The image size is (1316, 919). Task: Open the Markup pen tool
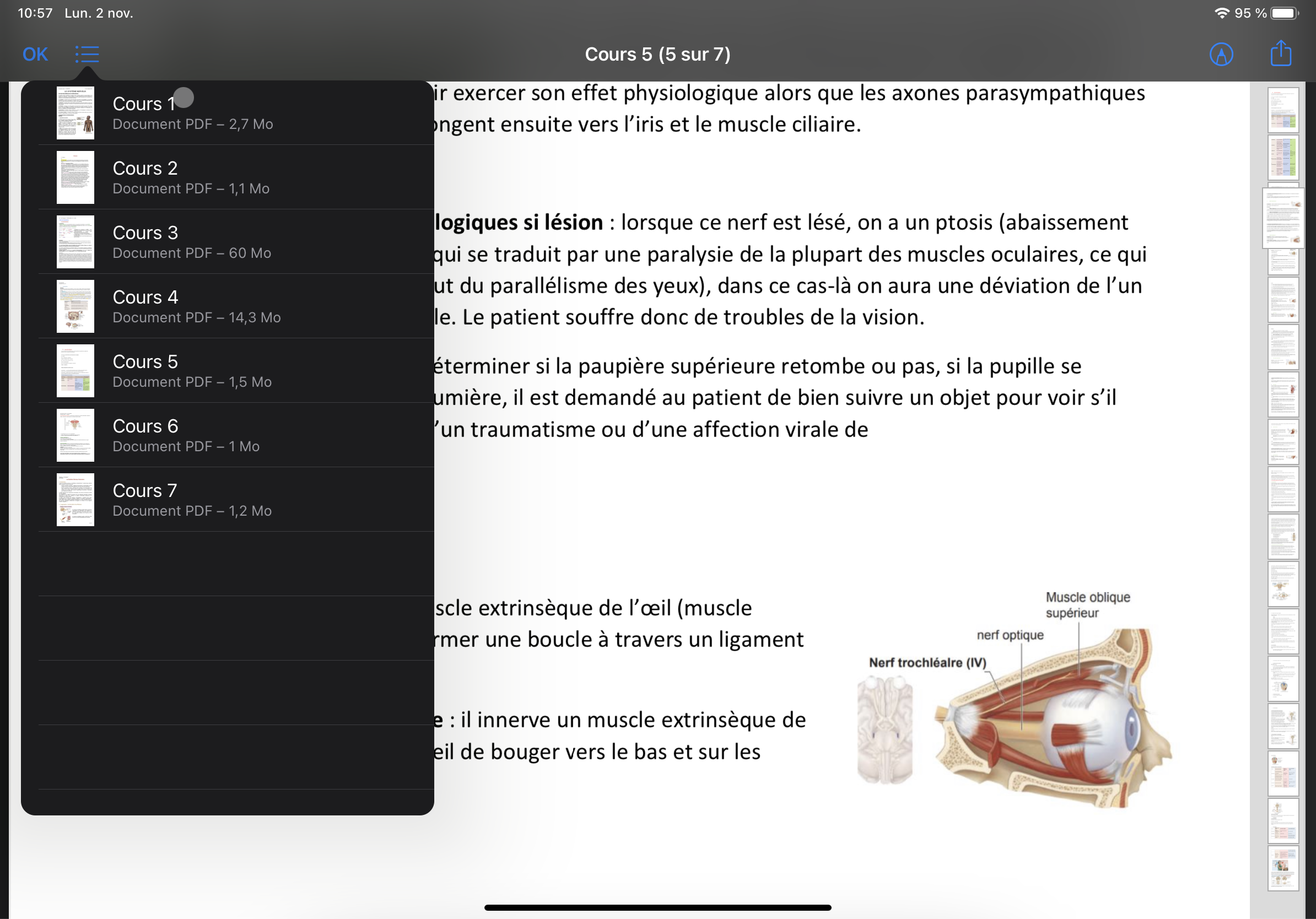coord(1221,55)
